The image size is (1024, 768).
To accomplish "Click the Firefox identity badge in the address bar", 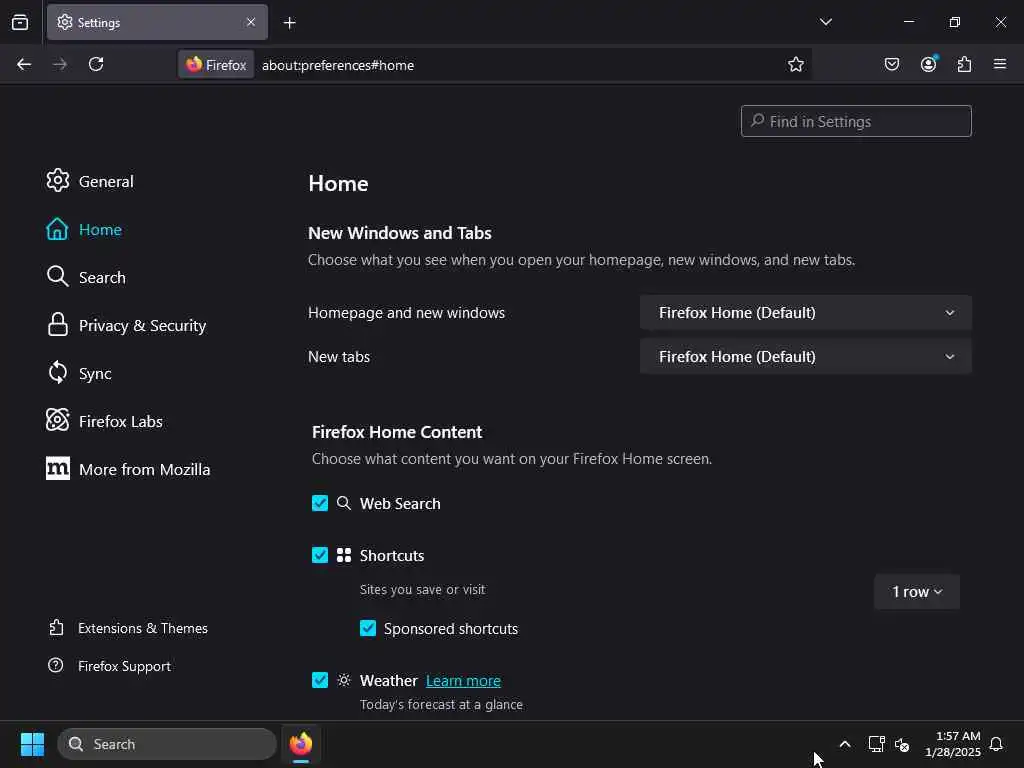I will click(216, 65).
